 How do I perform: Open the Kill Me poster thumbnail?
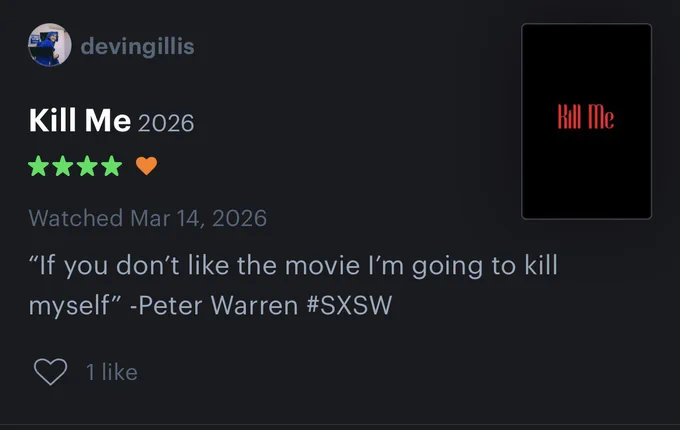(x=586, y=121)
